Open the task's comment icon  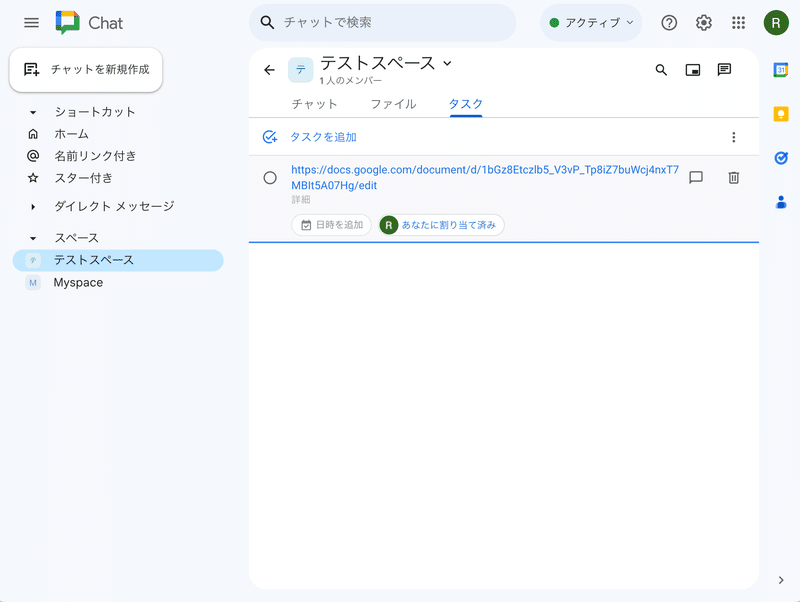point(696,178)
